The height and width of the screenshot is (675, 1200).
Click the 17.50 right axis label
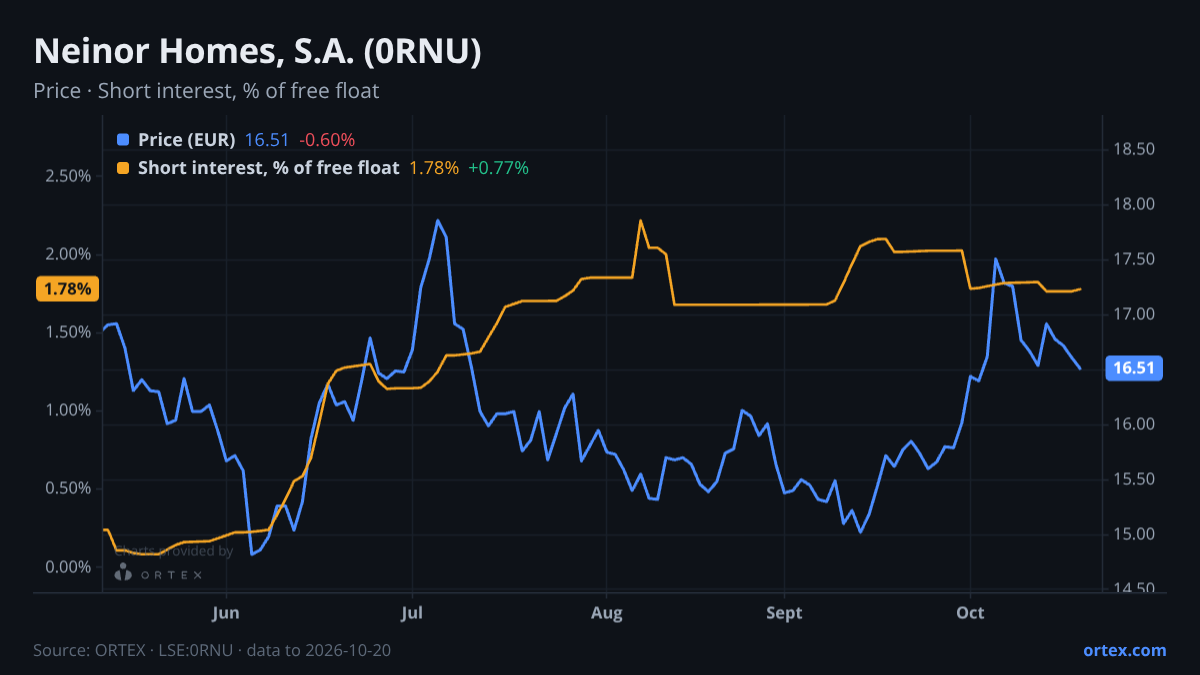(x=1134, y=260)
